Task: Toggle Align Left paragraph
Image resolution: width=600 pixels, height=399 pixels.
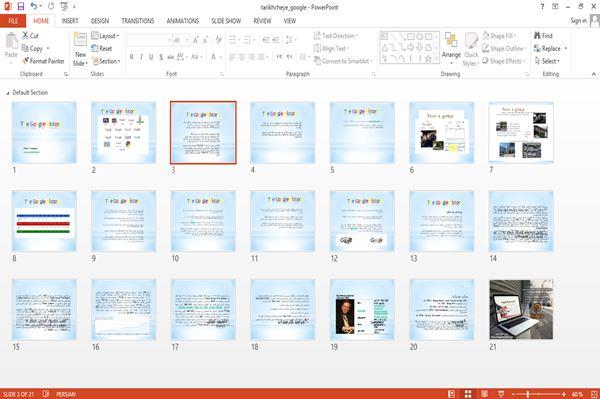Action: pyautogui.click(x=232, y=57)
